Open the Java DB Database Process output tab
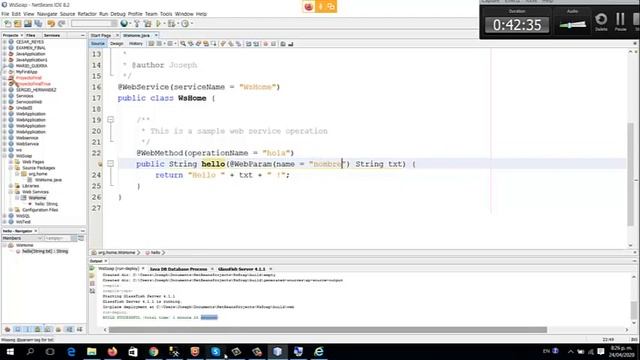Image resolution: width=640 pixels, height=360 pixels. pyautogui.click(x=178, y=269)
